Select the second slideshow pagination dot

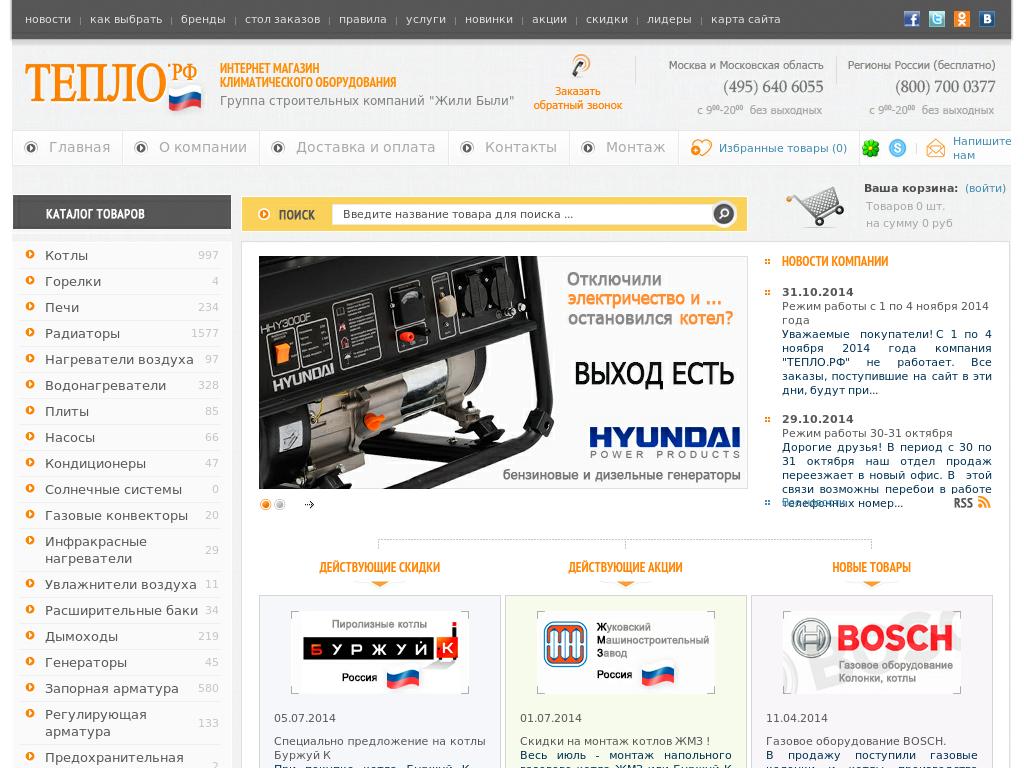point(279,505)
